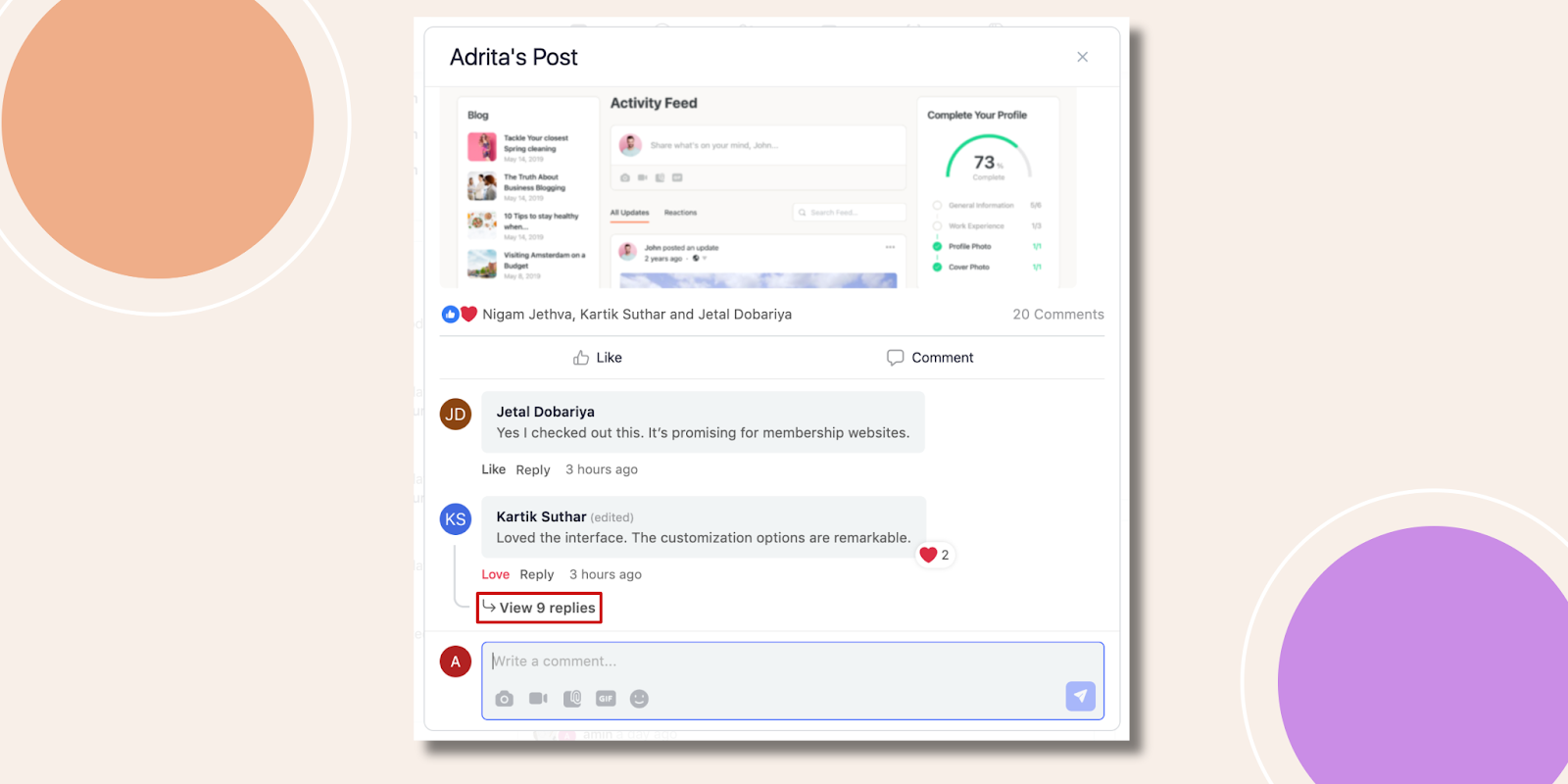Image resolution: width=1568 pixels, height=784 pixels.
Task: Like Adrita's post
Action: (x=598, y=358)
